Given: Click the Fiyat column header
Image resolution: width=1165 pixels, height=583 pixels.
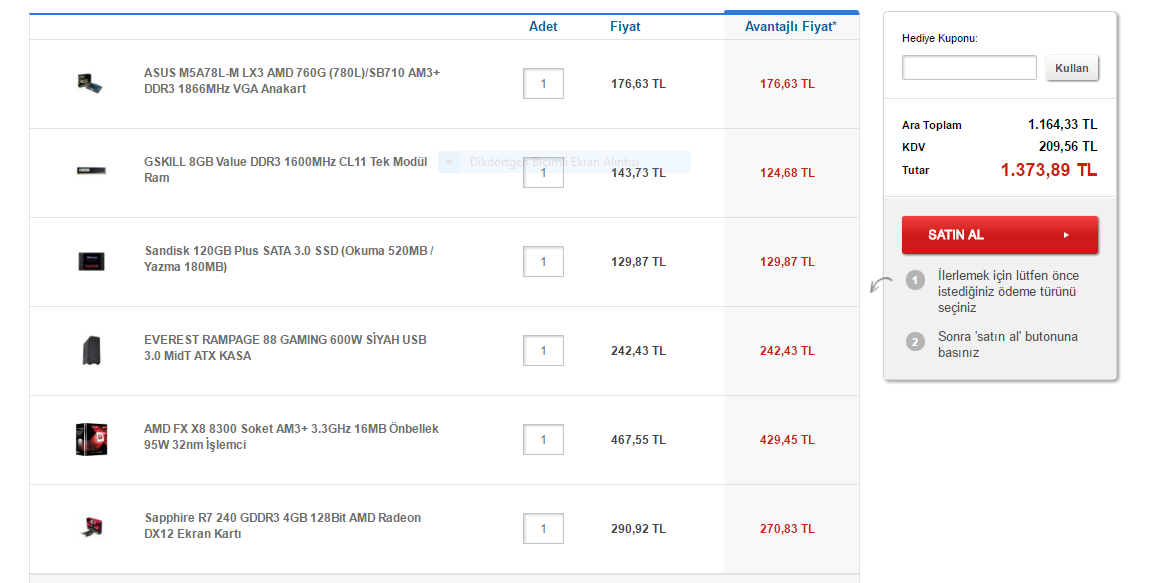Looking at the screenshot, I should coord(625,27).
